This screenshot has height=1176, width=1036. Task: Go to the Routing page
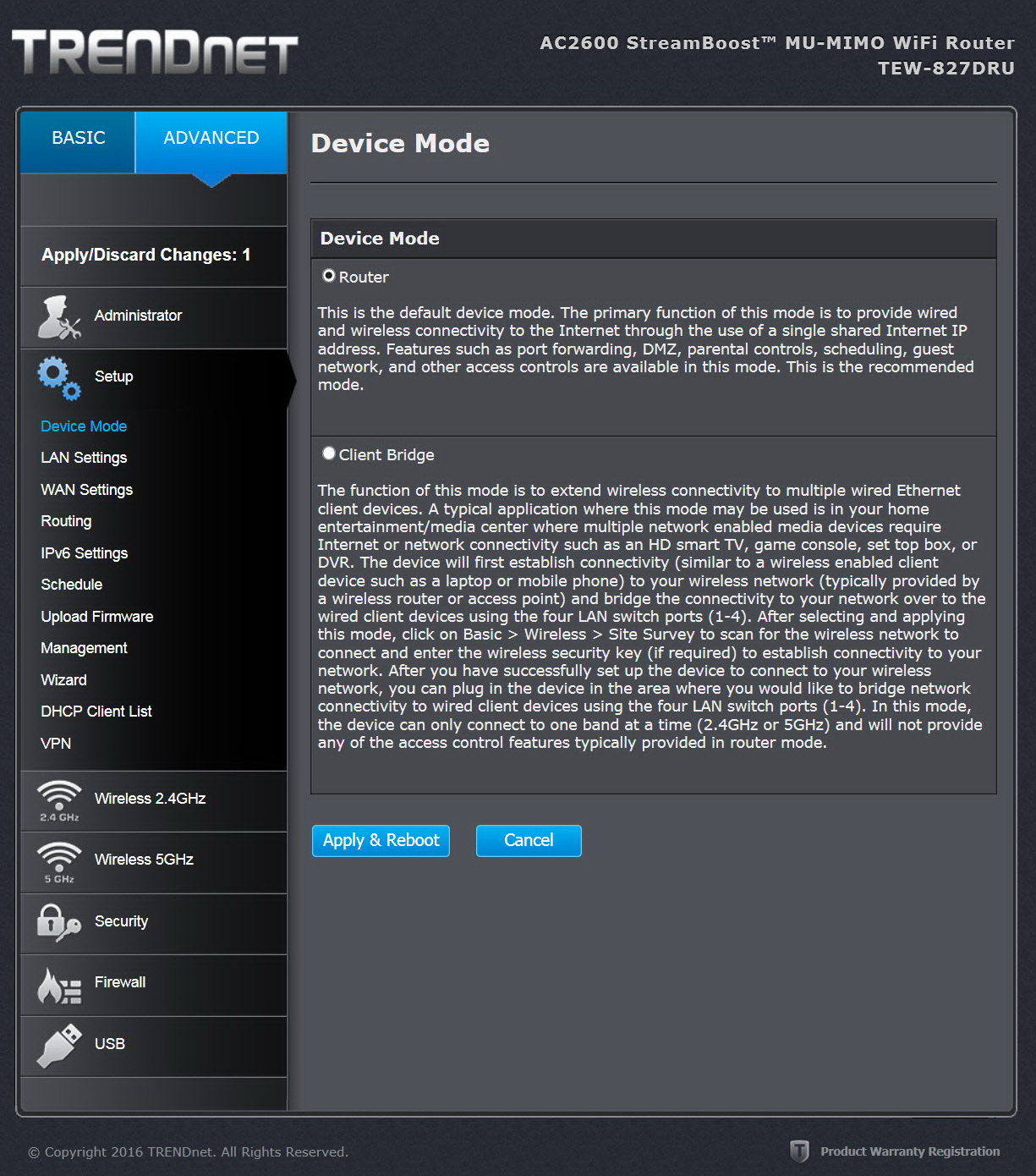(66, 521)
